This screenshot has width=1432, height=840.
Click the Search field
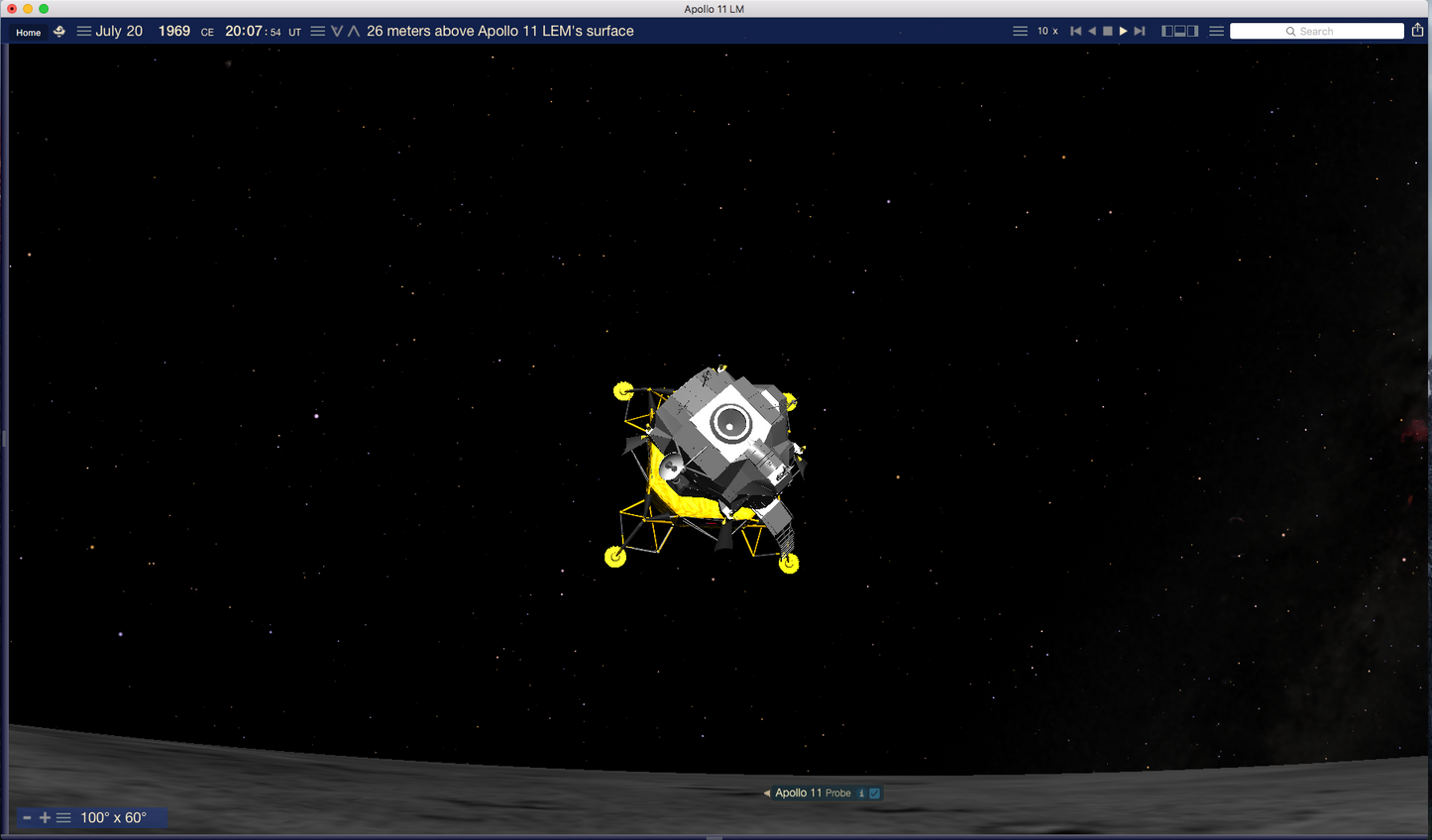point(1316,32)
